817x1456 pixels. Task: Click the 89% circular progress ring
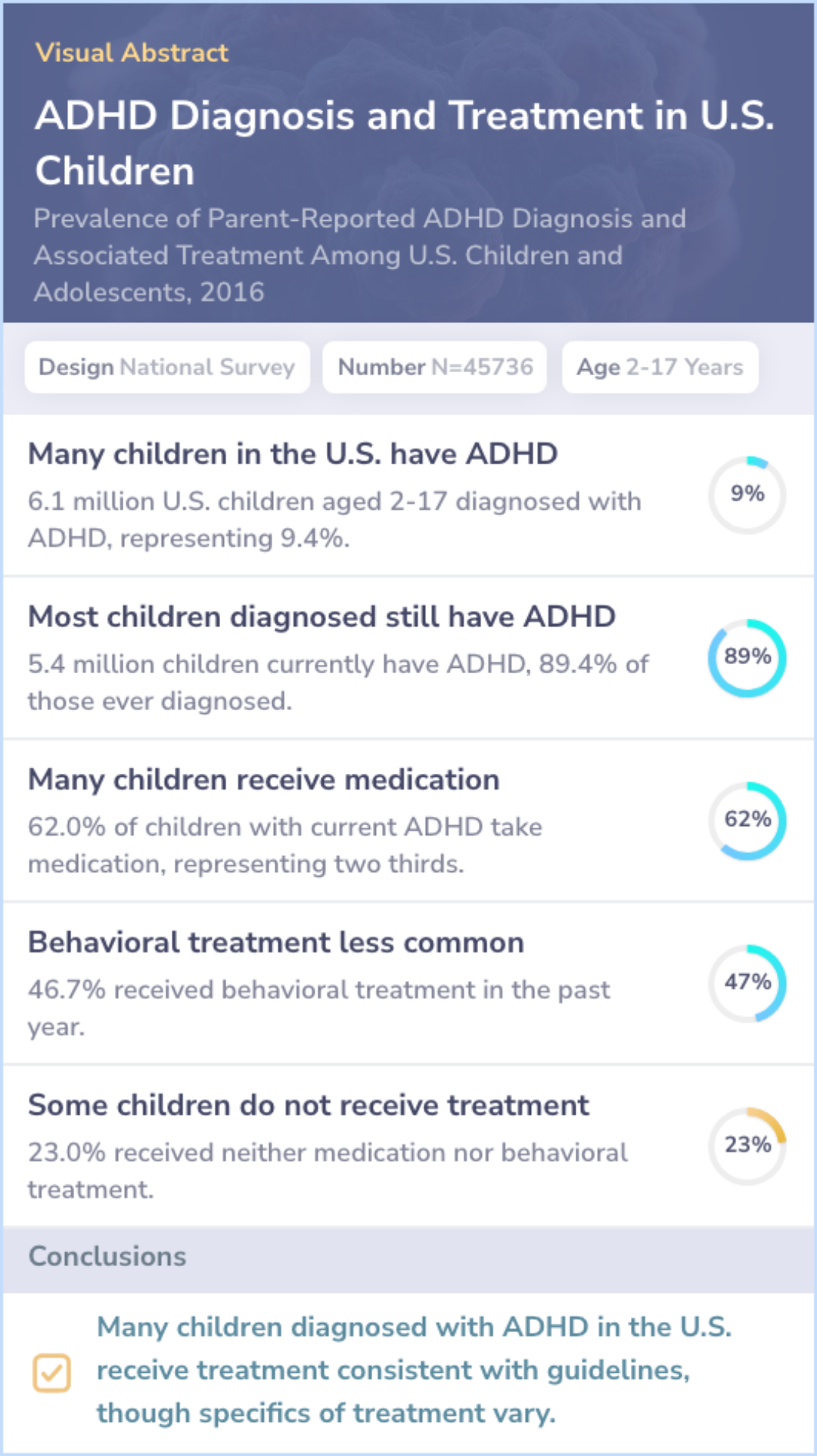pos(747,657)
